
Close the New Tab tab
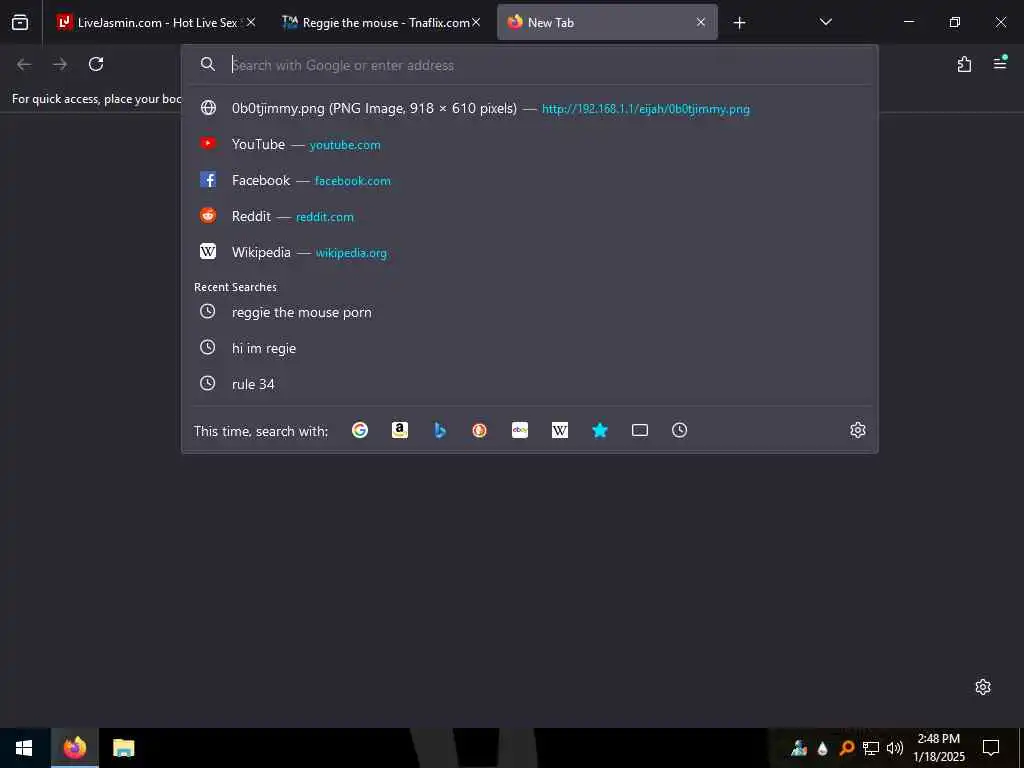click(x=701, y=22)
